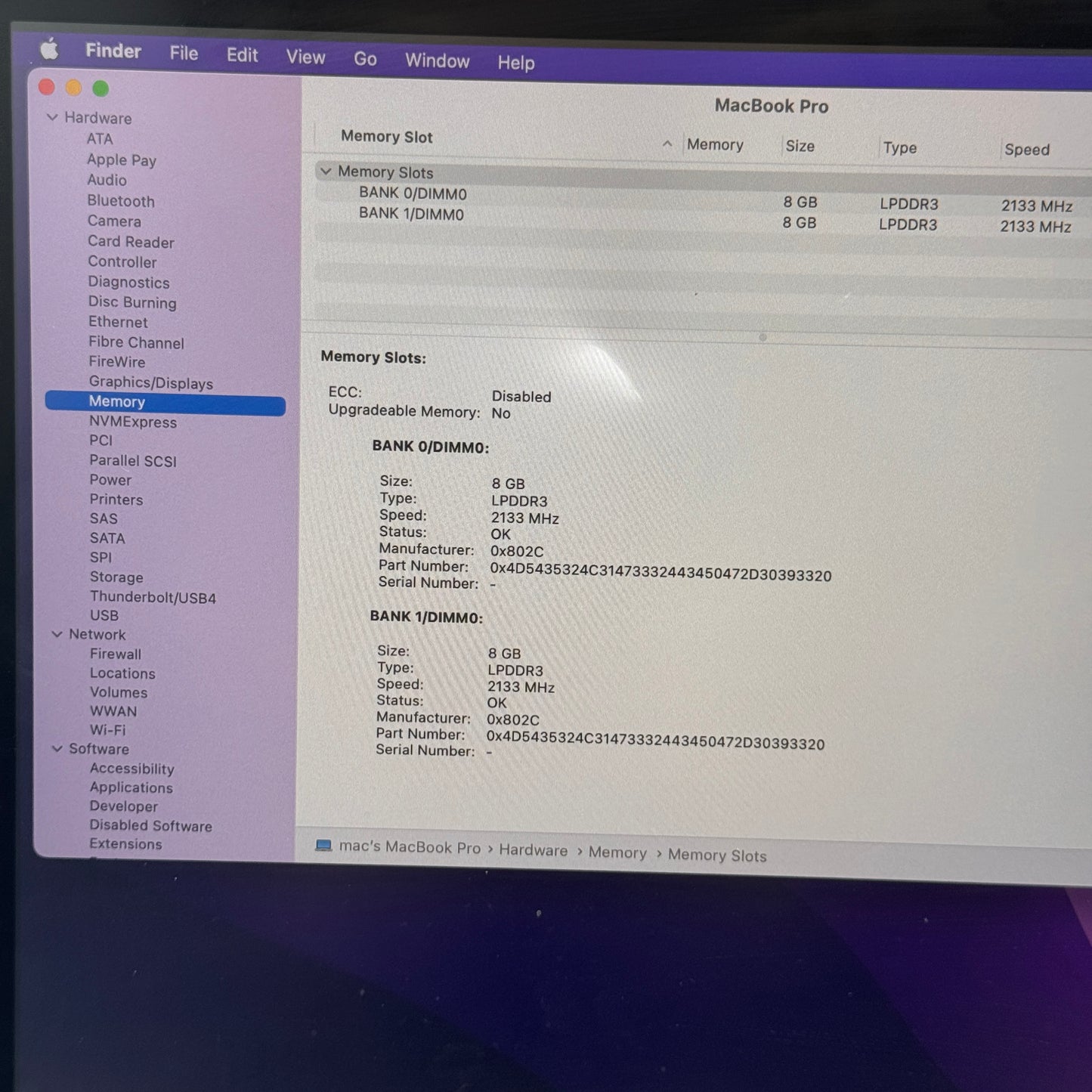Sort by the Type column header
This screenshot has width=1092, height=1092.
[900, 147]
